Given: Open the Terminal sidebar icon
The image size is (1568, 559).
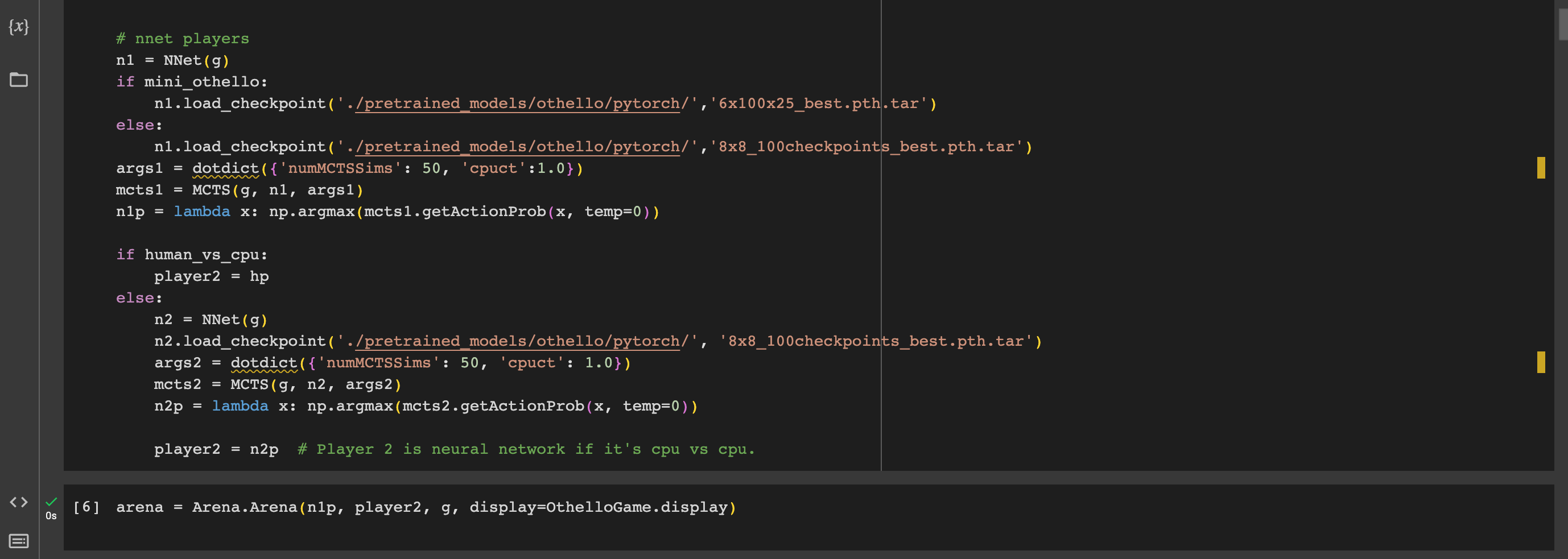Looking at the screenshot, I should coord(19,541).
